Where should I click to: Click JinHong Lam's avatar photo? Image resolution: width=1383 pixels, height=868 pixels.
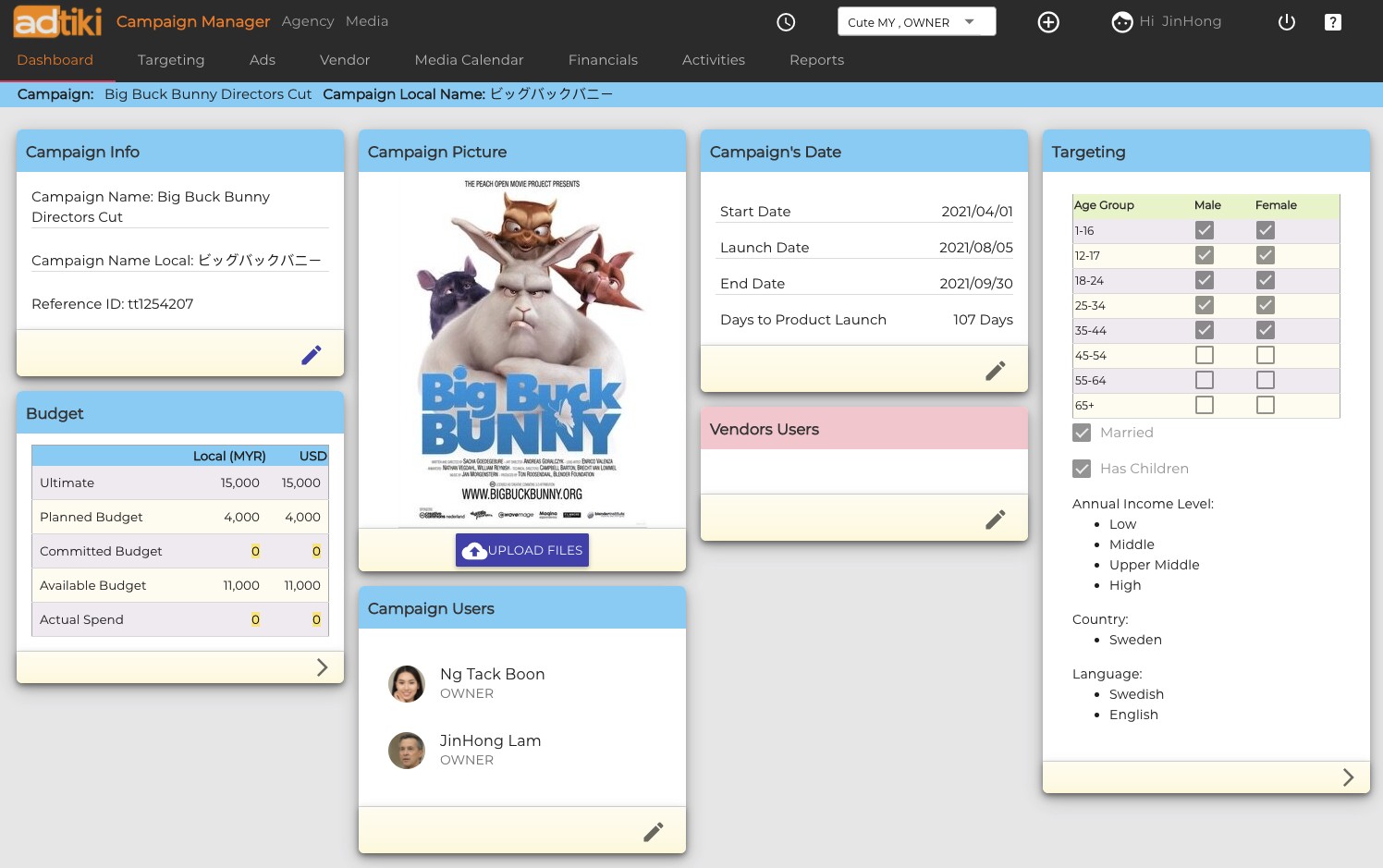pyautogui.click(x=407, y=751)
